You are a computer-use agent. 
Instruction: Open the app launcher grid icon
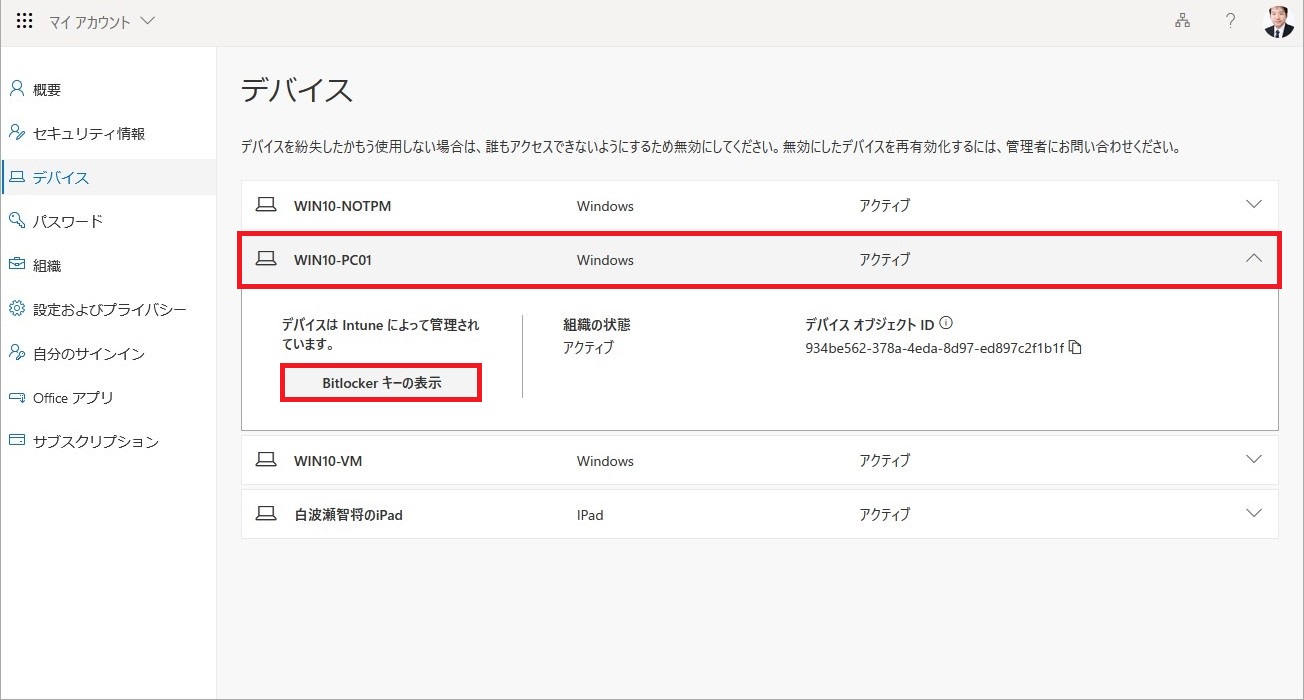(x=25, y=21)
